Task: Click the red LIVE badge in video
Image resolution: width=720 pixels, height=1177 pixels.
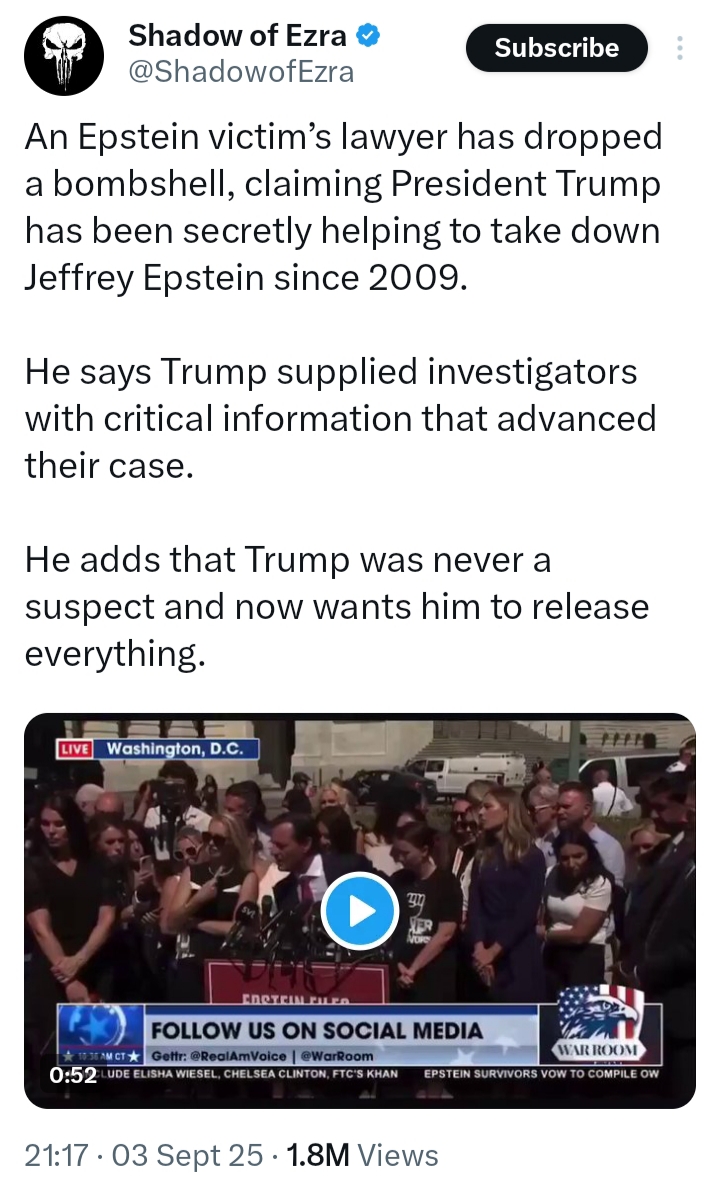Action: click(x=75, y=749)
